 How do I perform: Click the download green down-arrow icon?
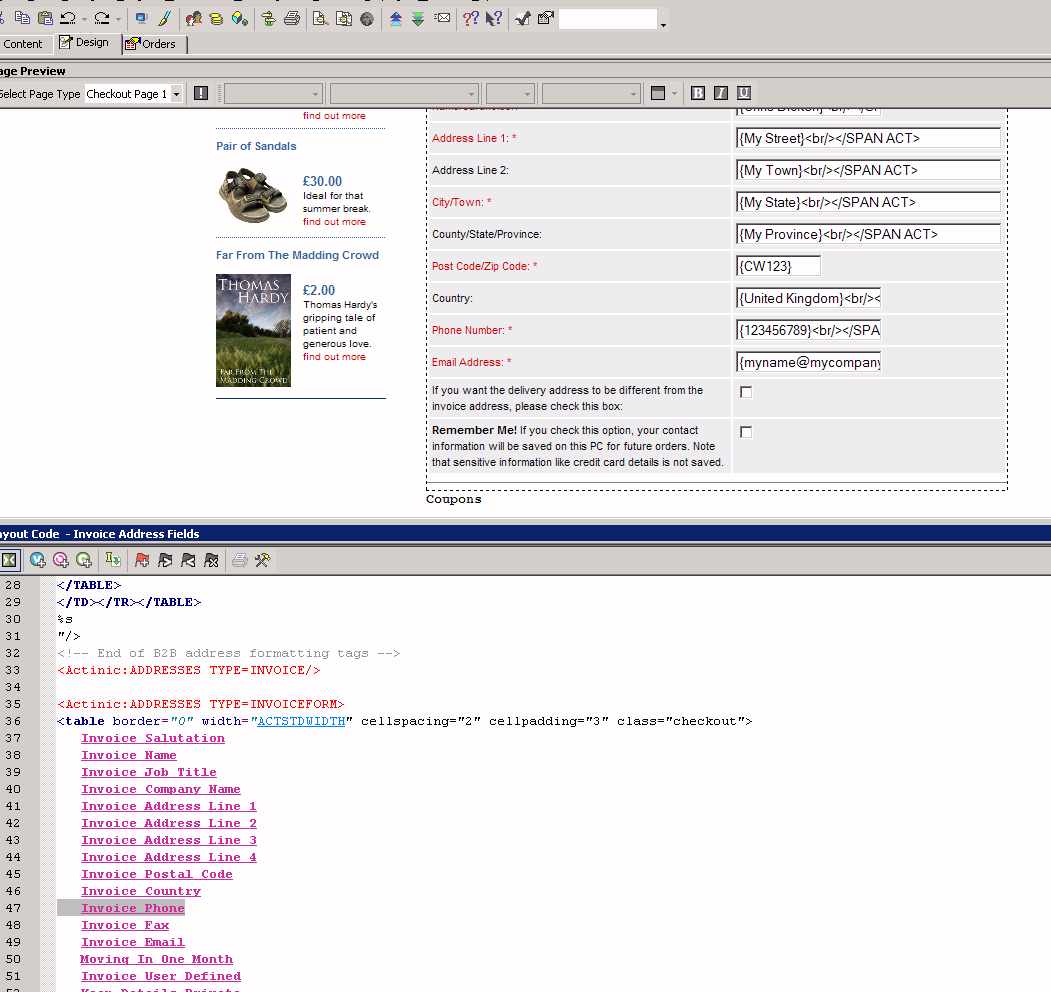point(418,19)
